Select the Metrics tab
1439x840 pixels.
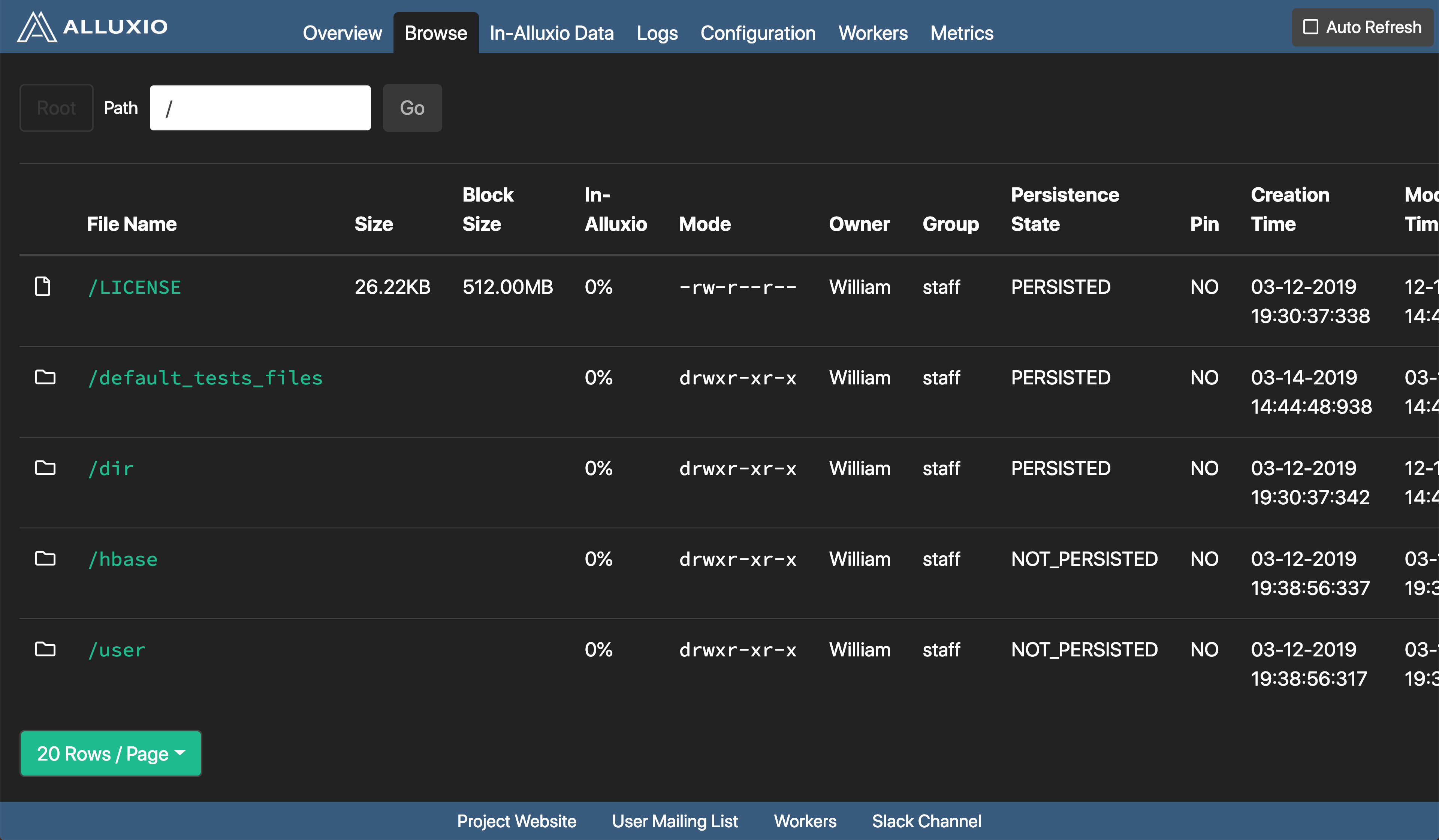962,33
